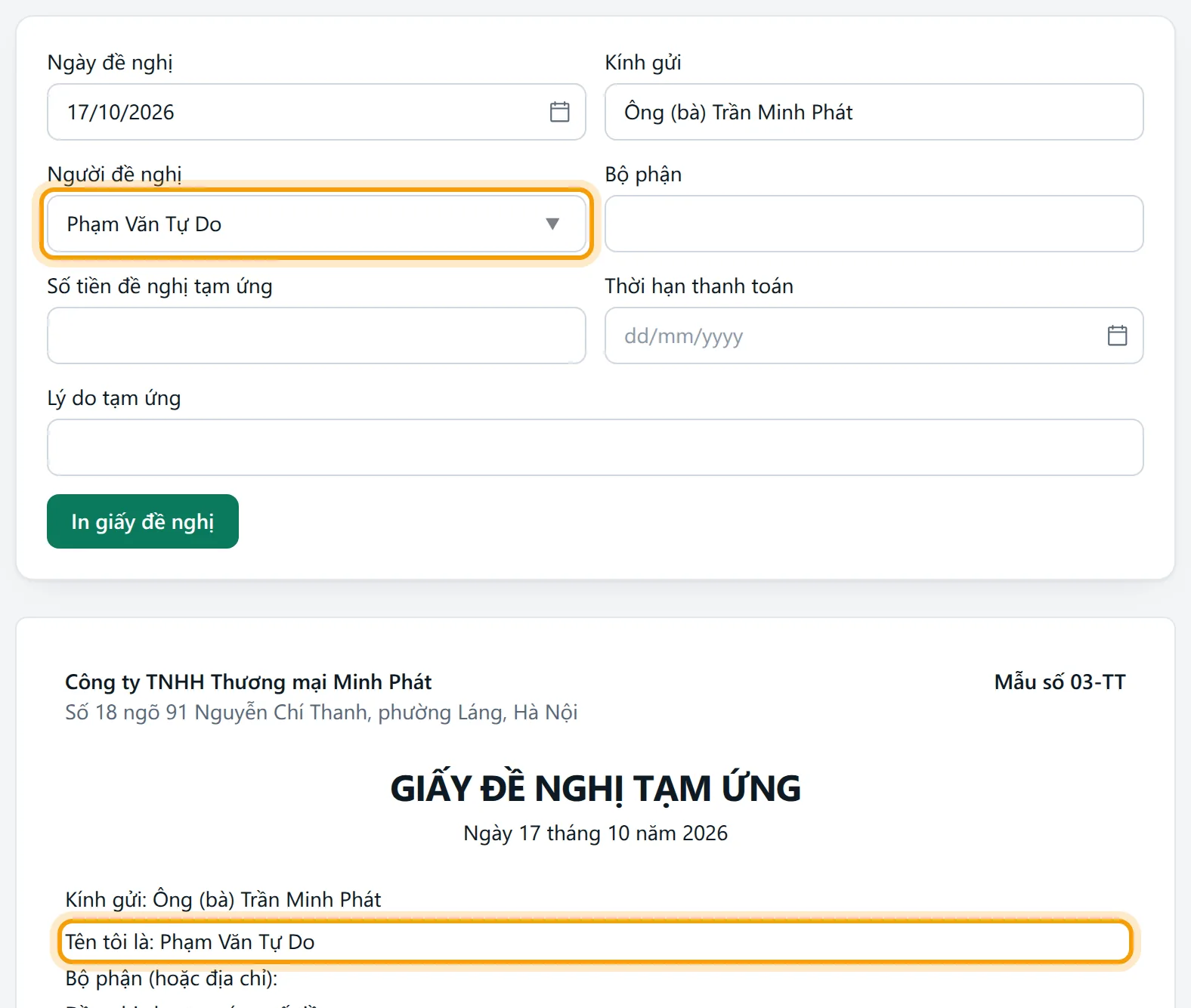1191x1008 pixels.
Task: Click the GIẤY ĐỀ NGHỊ TẠM ỨNG heading
Action: (x=595, y=788)
